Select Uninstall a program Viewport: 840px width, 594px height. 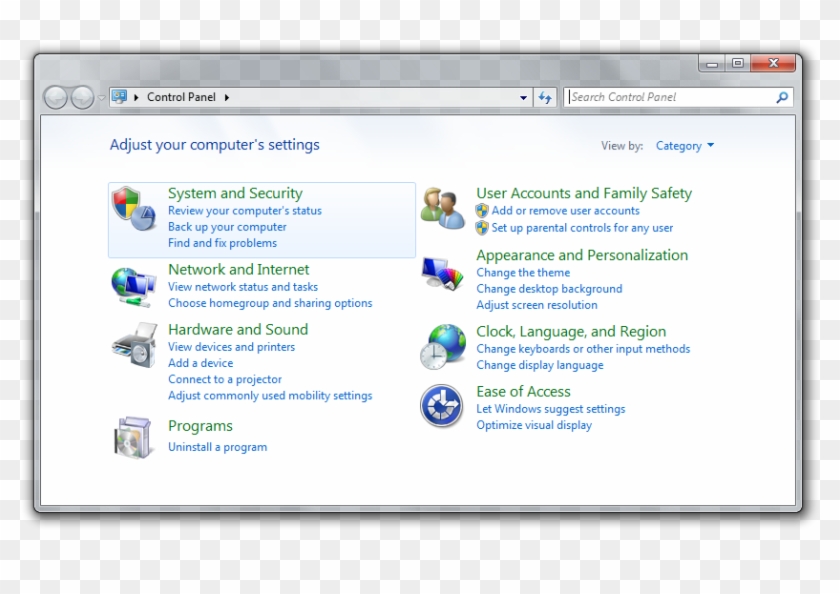(218, 447)
